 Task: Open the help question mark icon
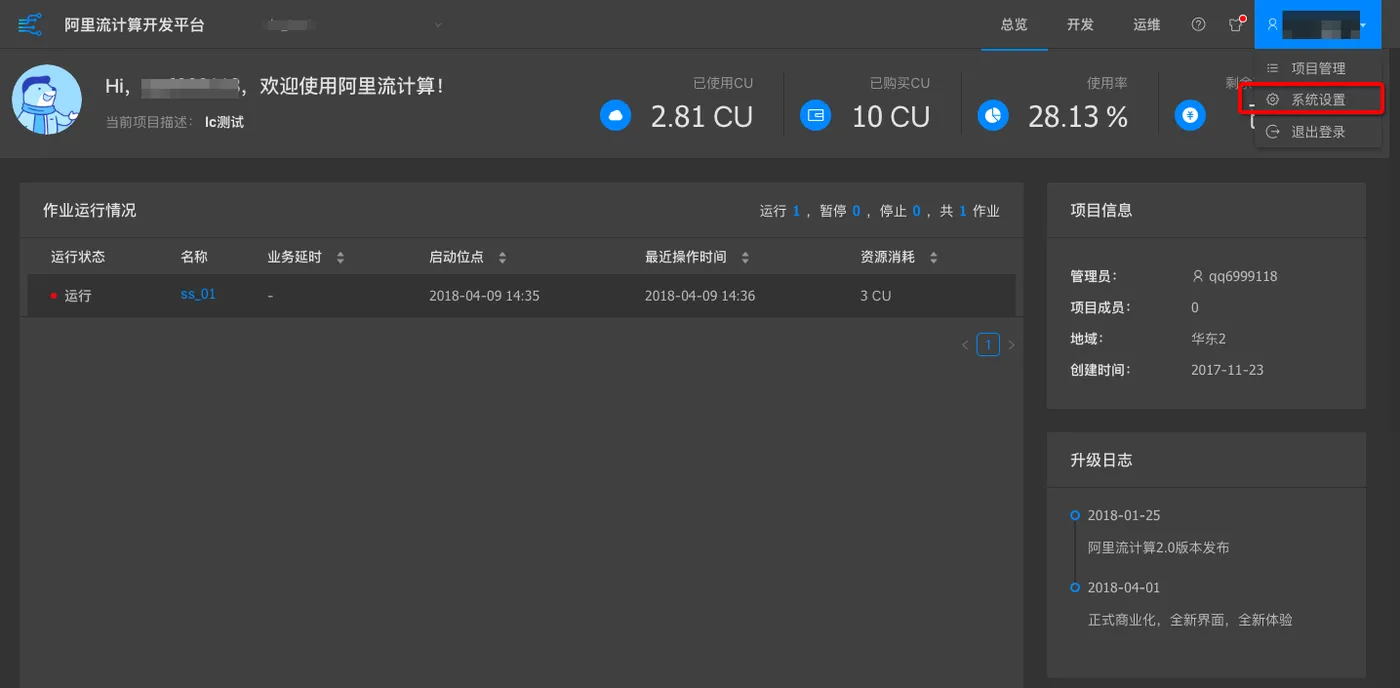point(1198,24)
